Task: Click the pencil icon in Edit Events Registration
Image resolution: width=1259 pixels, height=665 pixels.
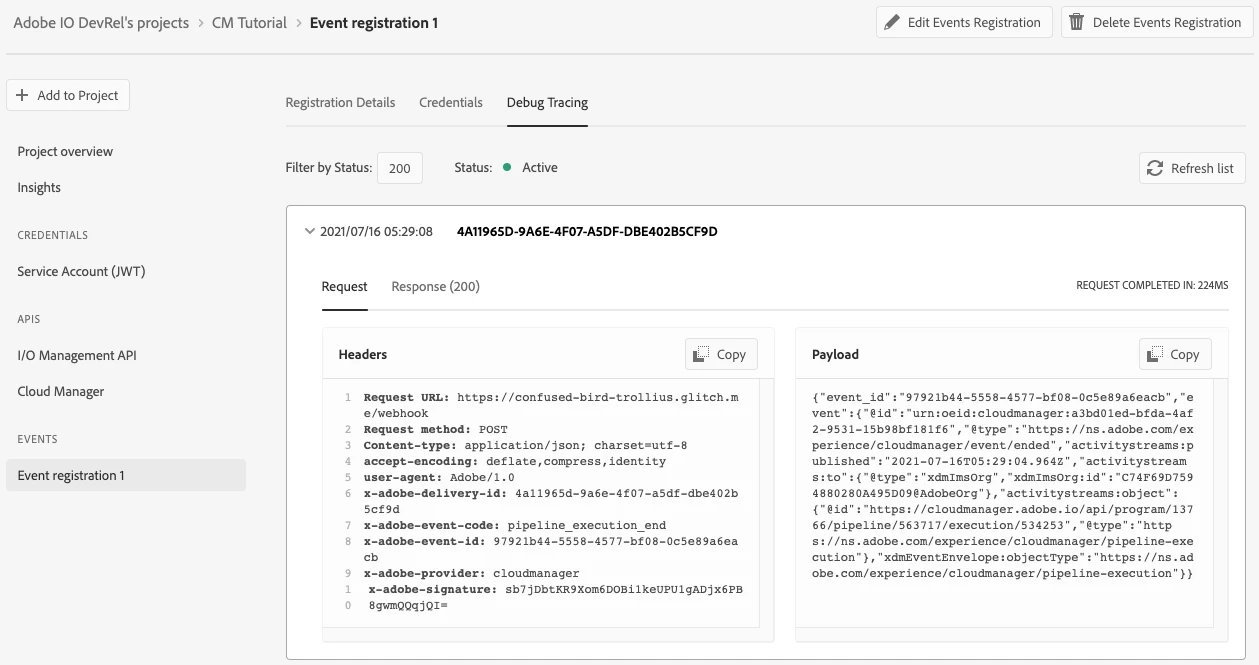Action: [892, 22]
